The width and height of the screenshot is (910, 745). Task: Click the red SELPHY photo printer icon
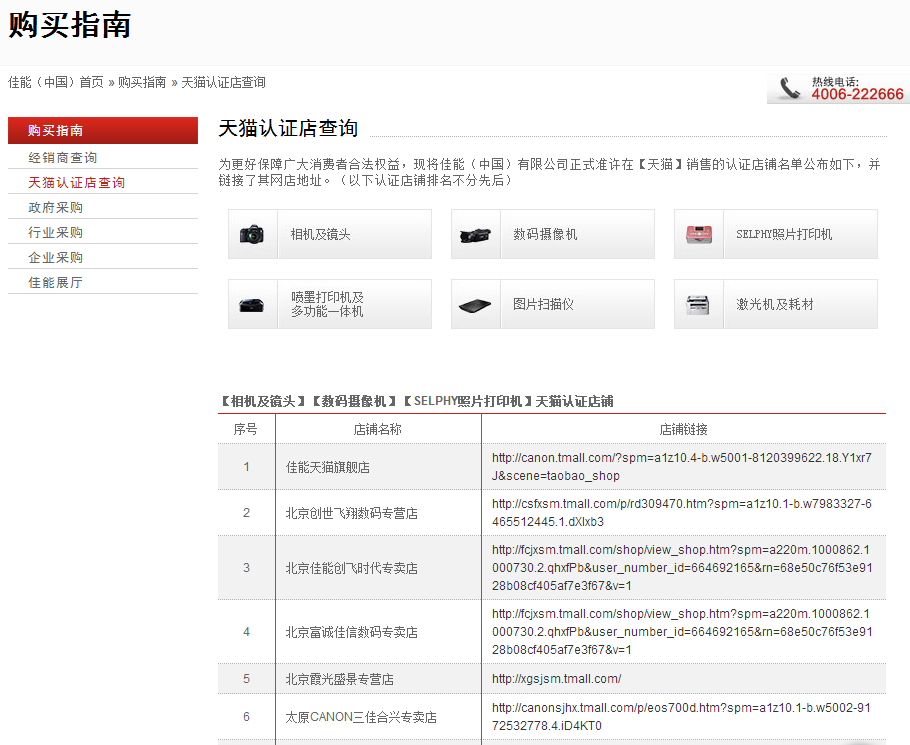point(699,234)
